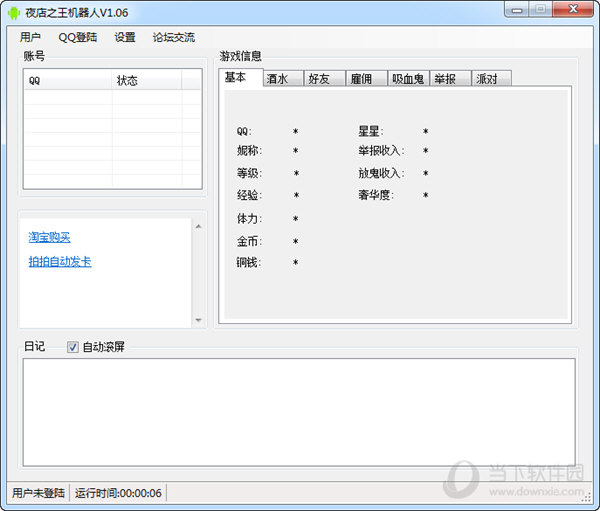Click the first empty row in account list
Viewport: 600px width, 511px height.
coord(112,97)
